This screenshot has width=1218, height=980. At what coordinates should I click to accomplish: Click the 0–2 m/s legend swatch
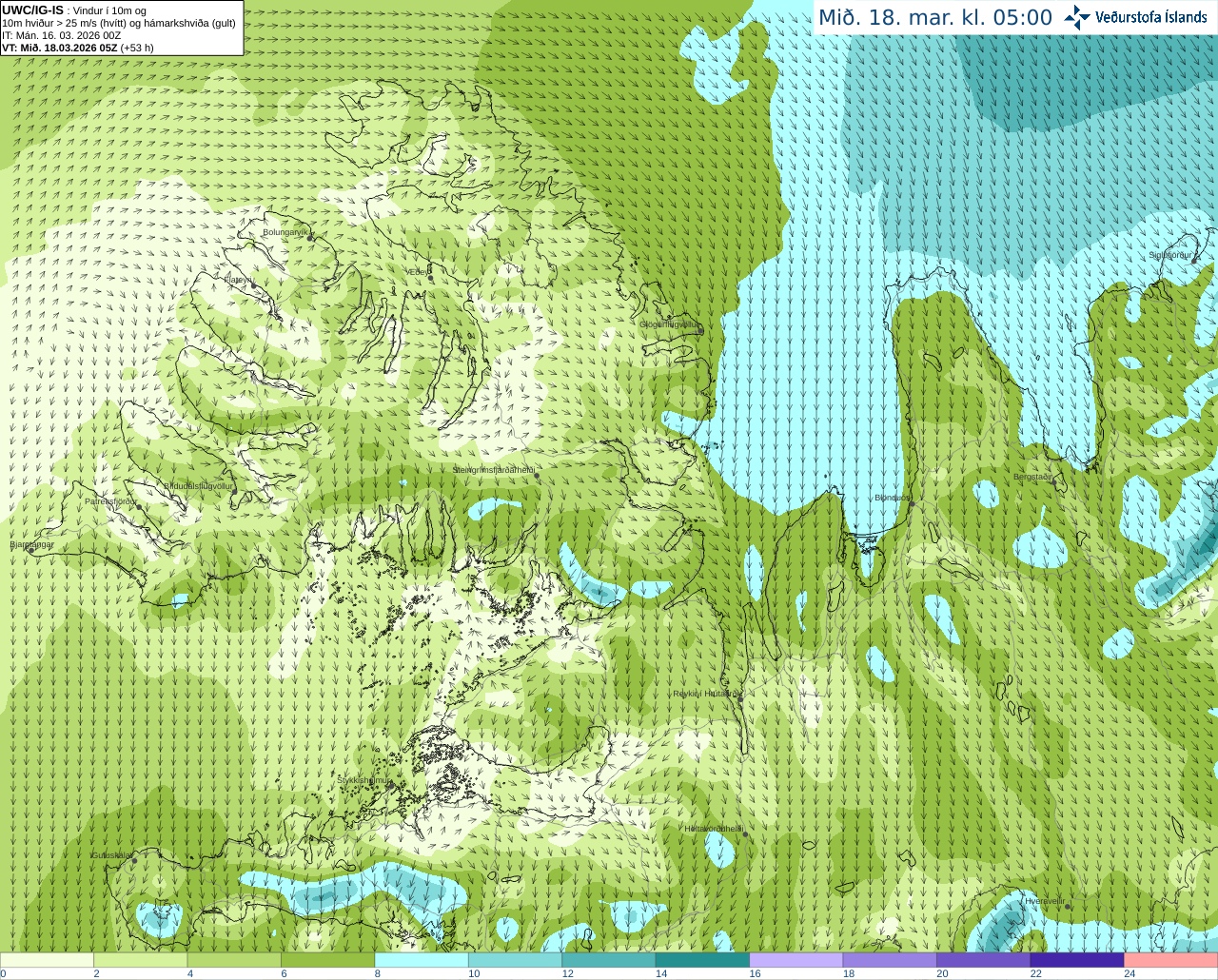tap(48, 960)
